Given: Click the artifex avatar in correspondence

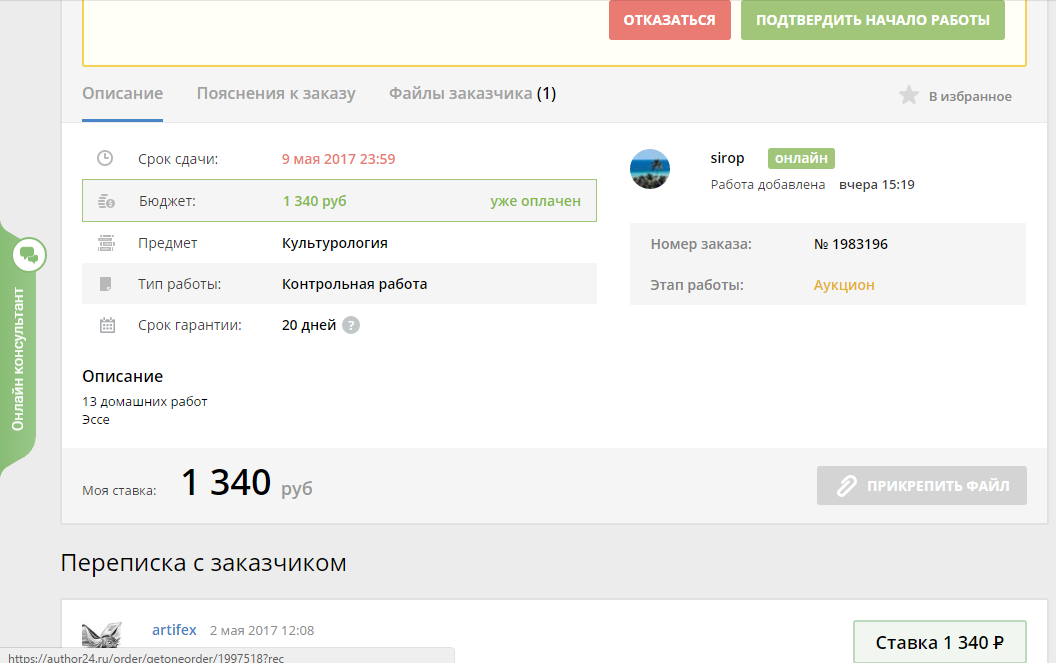Looking at the screenshot, I should [102, 640].
